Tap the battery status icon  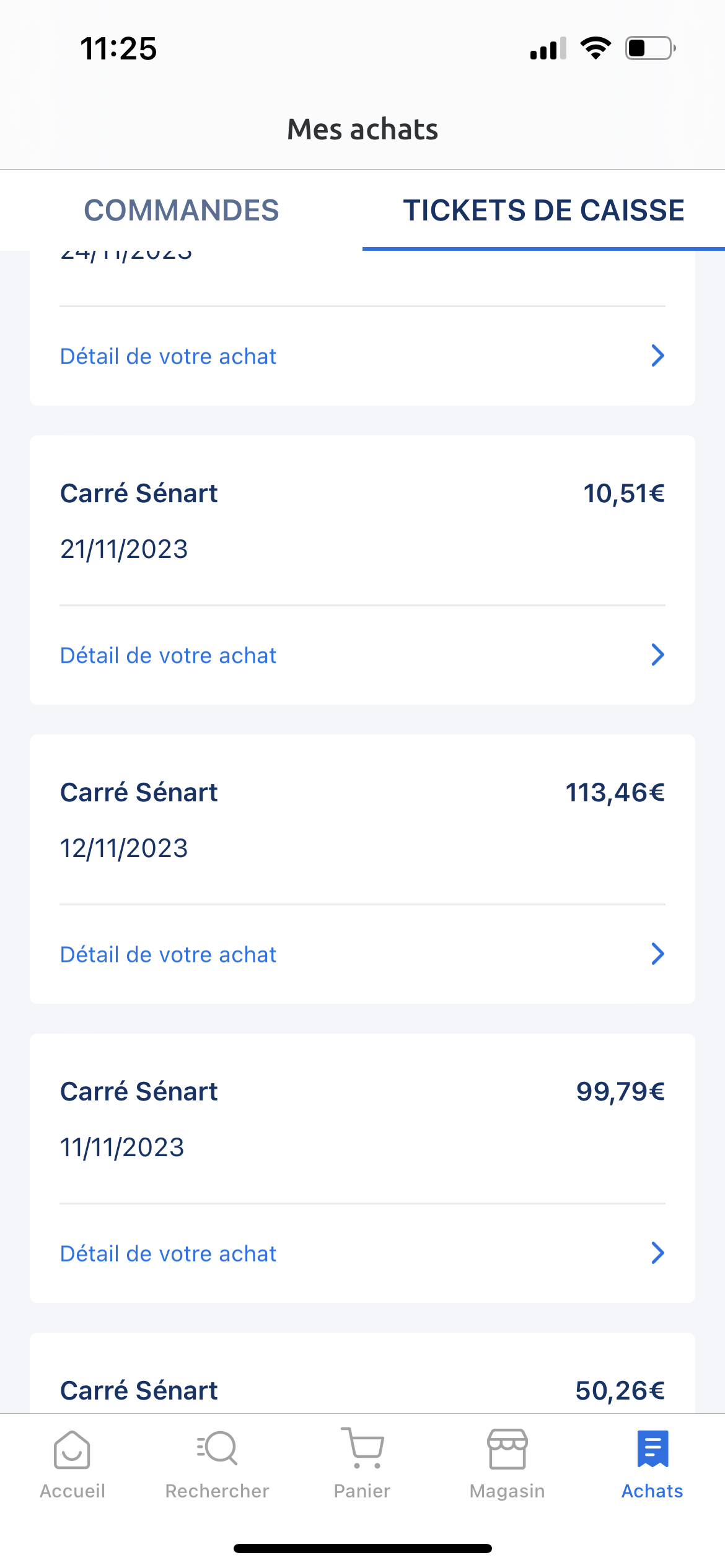pos(650,48)
